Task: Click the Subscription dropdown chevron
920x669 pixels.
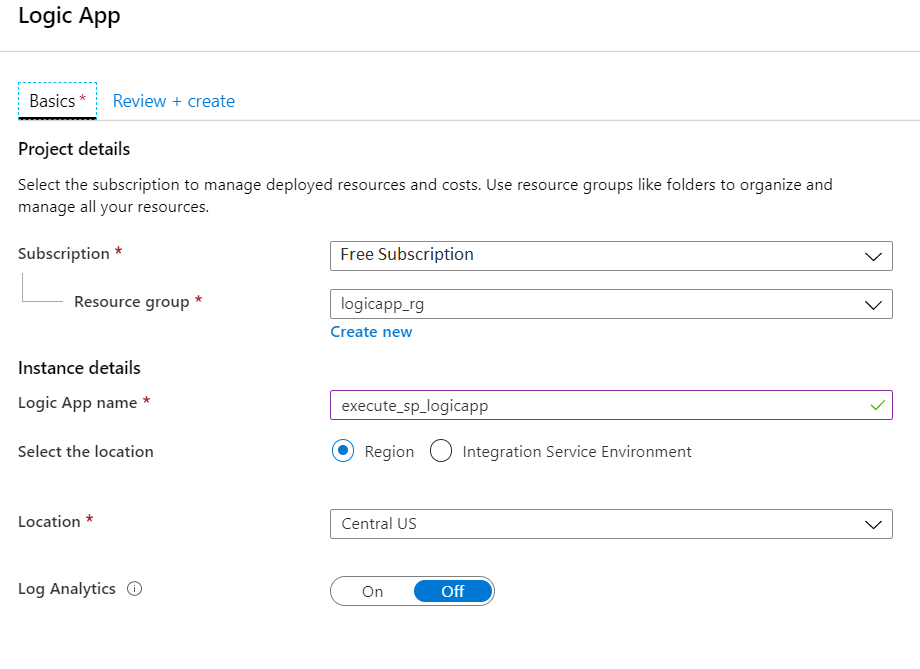Action: (873, 256)
